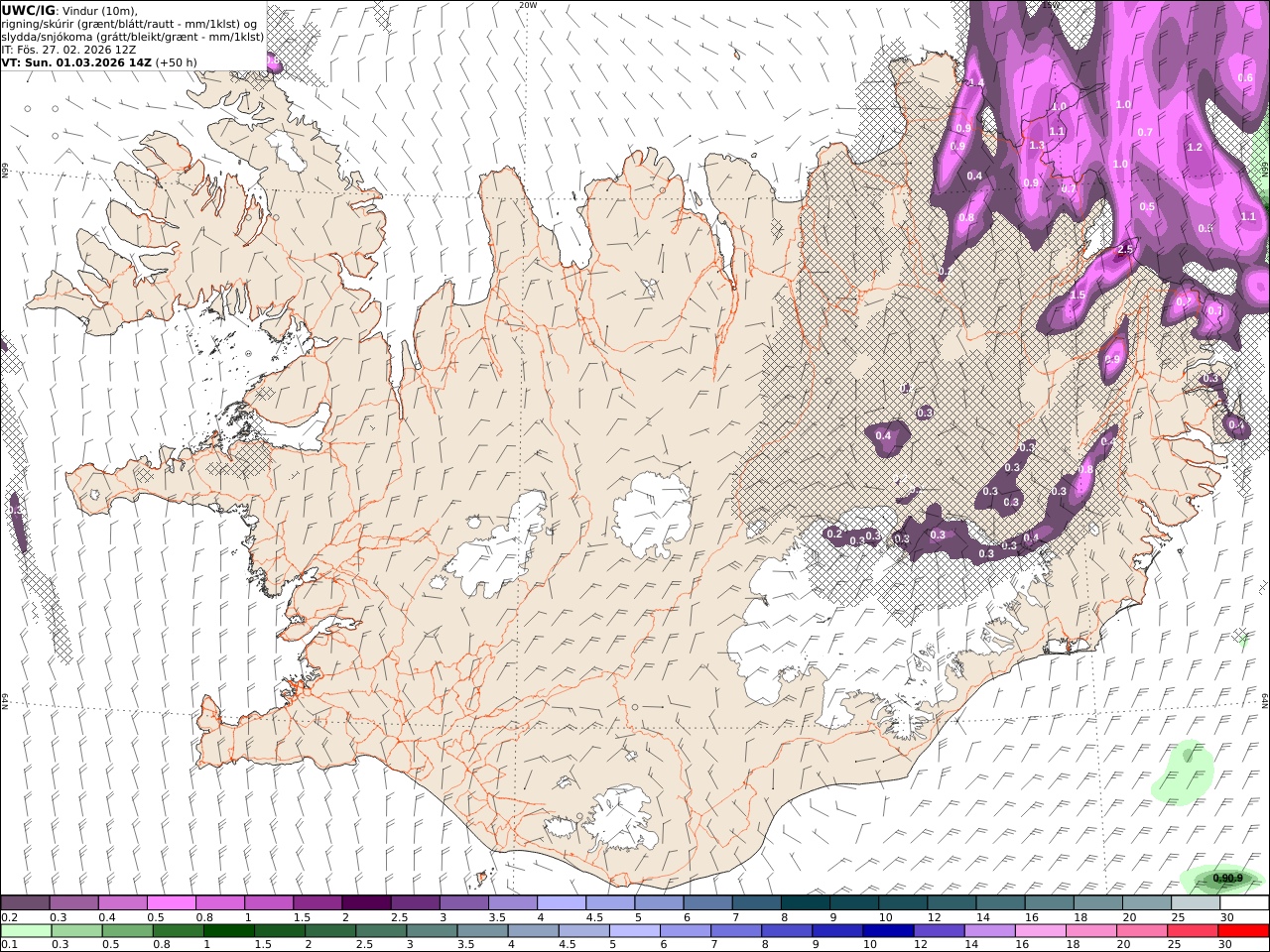Pick the deep blue 10 rain legend swatch
1270x952 pixels.
888,931
